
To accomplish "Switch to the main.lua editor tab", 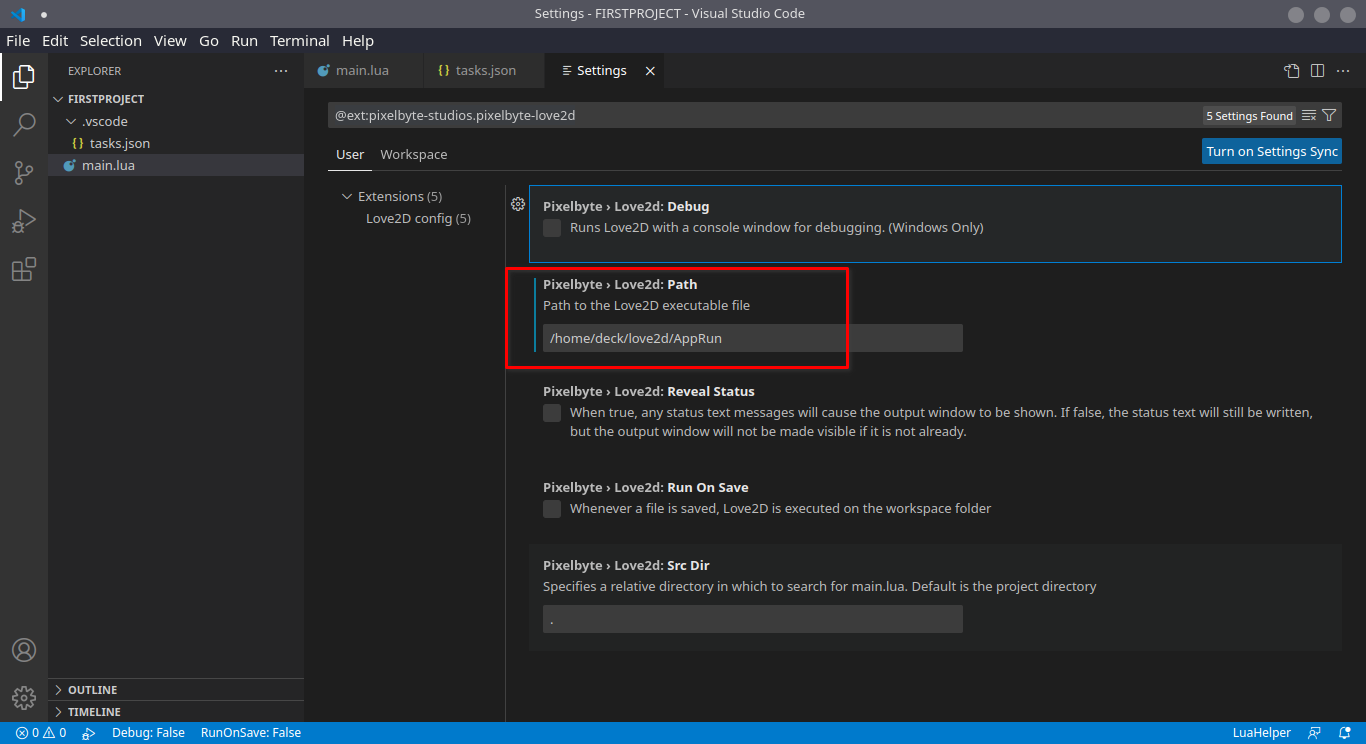I will [363, 71].
